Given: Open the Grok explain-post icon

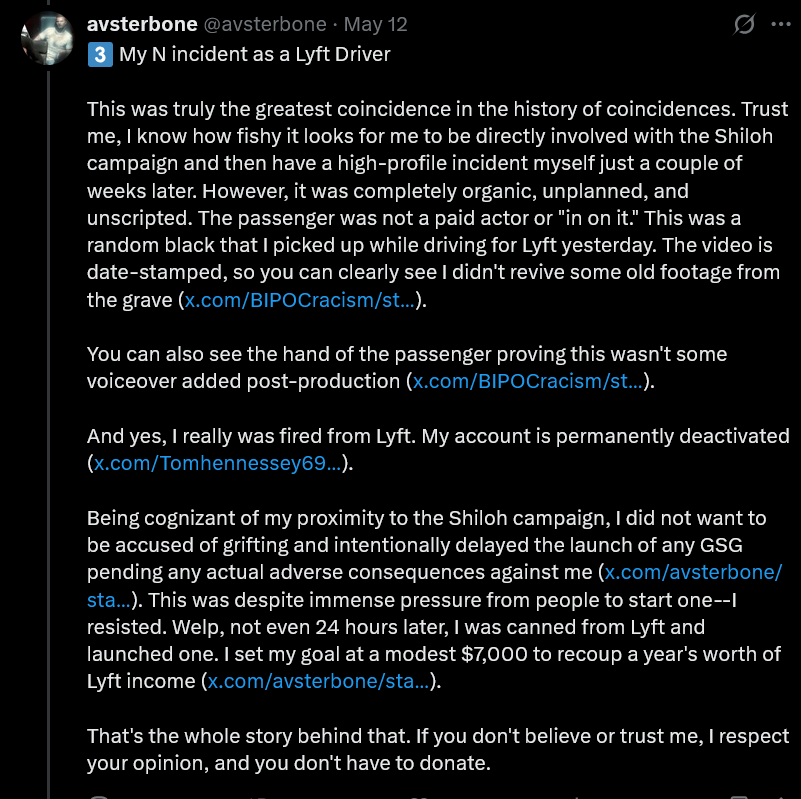Looking at the screenshot, I should tap(744, 24).
